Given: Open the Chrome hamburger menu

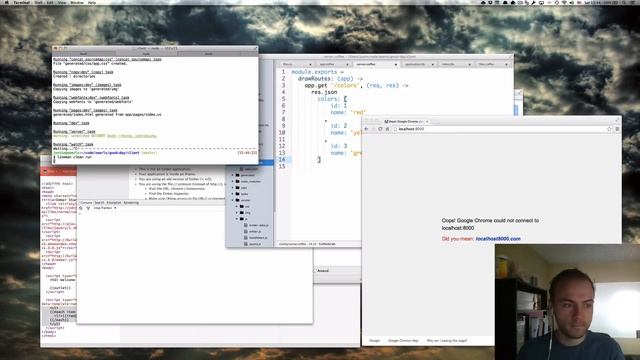Looking at the screenshot, I should (x=617, y=129).
